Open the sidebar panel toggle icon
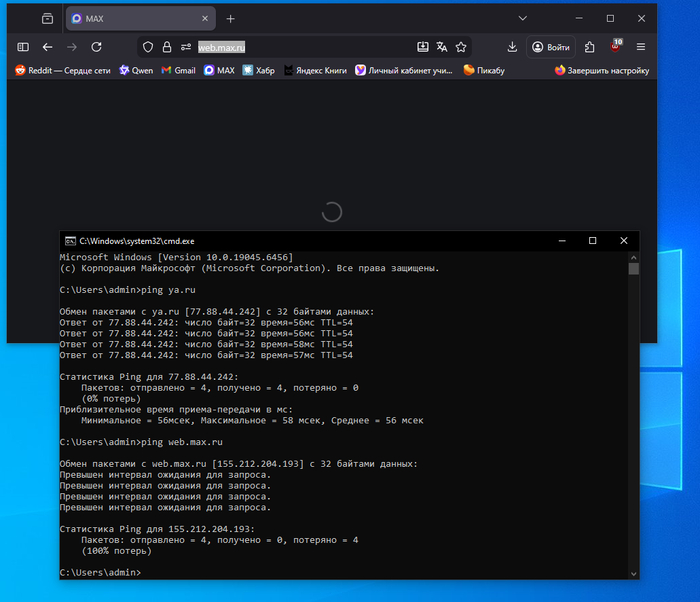 tap(23, 47)
